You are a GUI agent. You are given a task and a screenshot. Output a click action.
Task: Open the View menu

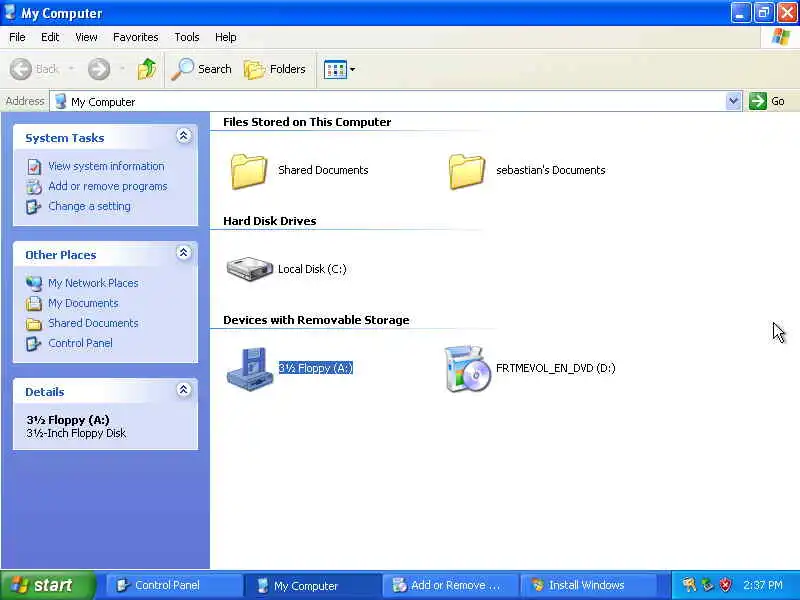pyautogui.click(x=86, y=37)
